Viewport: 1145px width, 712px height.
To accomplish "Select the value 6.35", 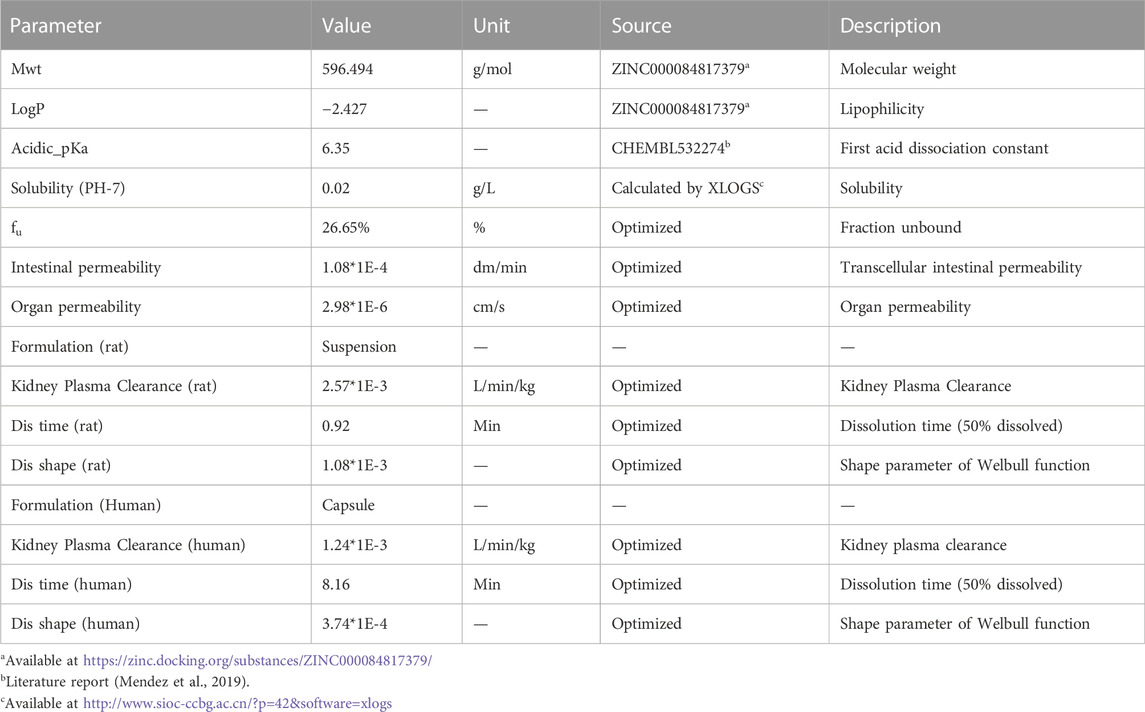I will point(336,148).
